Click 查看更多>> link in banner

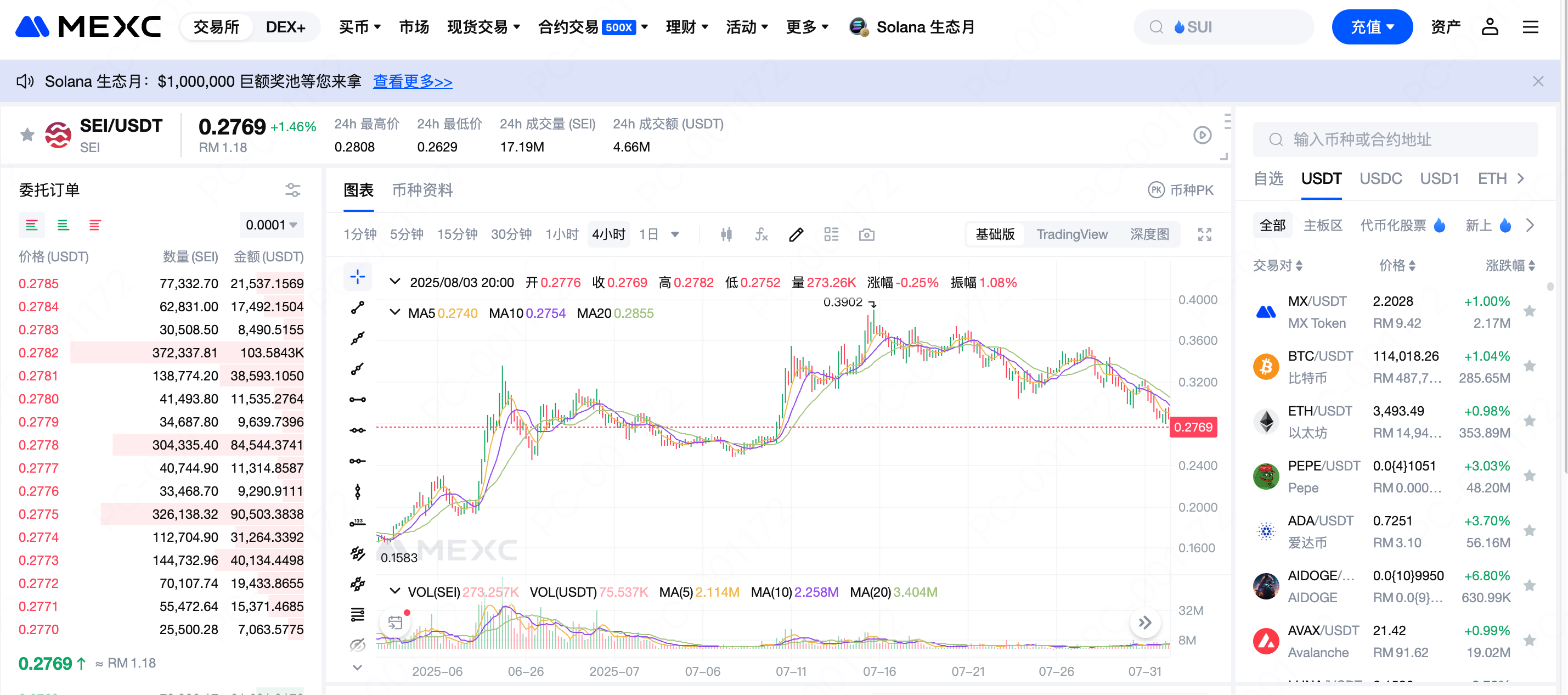(413, 81)
